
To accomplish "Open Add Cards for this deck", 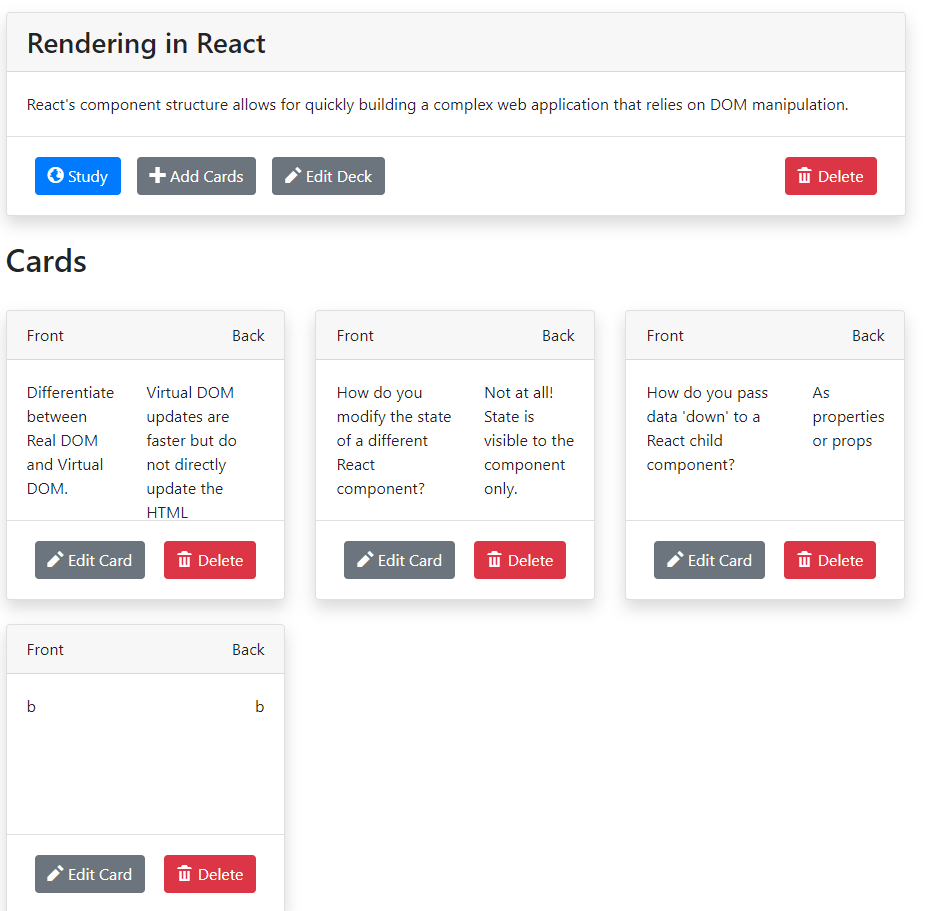I will tap(196, 176).
